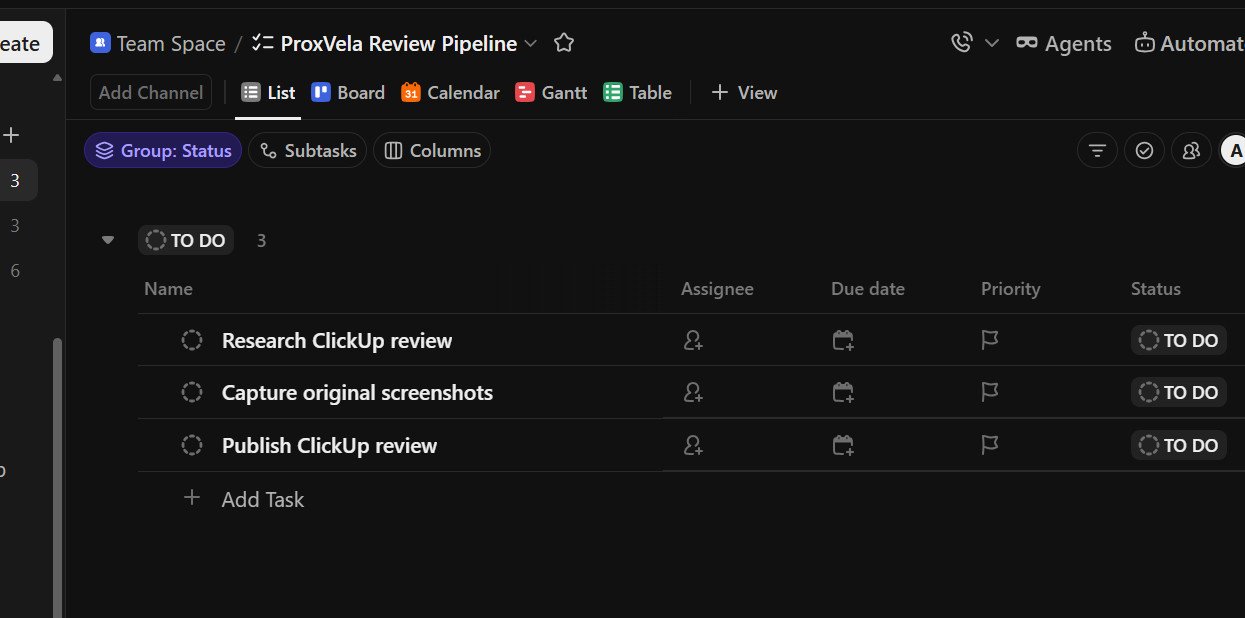
Task: Add a new View
Action: tap(744, 92)
